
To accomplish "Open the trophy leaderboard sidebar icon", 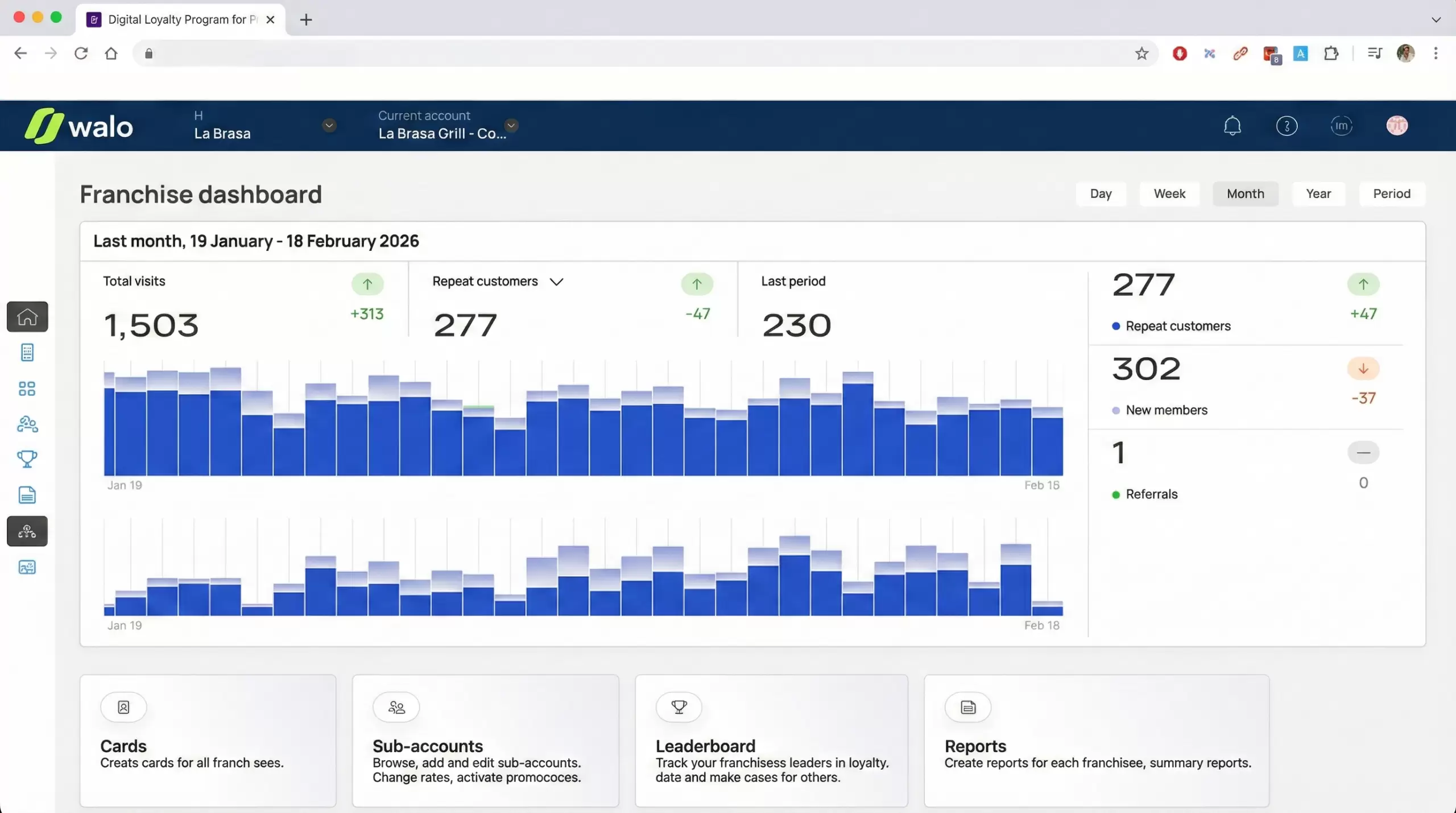I will coord(27,459).
